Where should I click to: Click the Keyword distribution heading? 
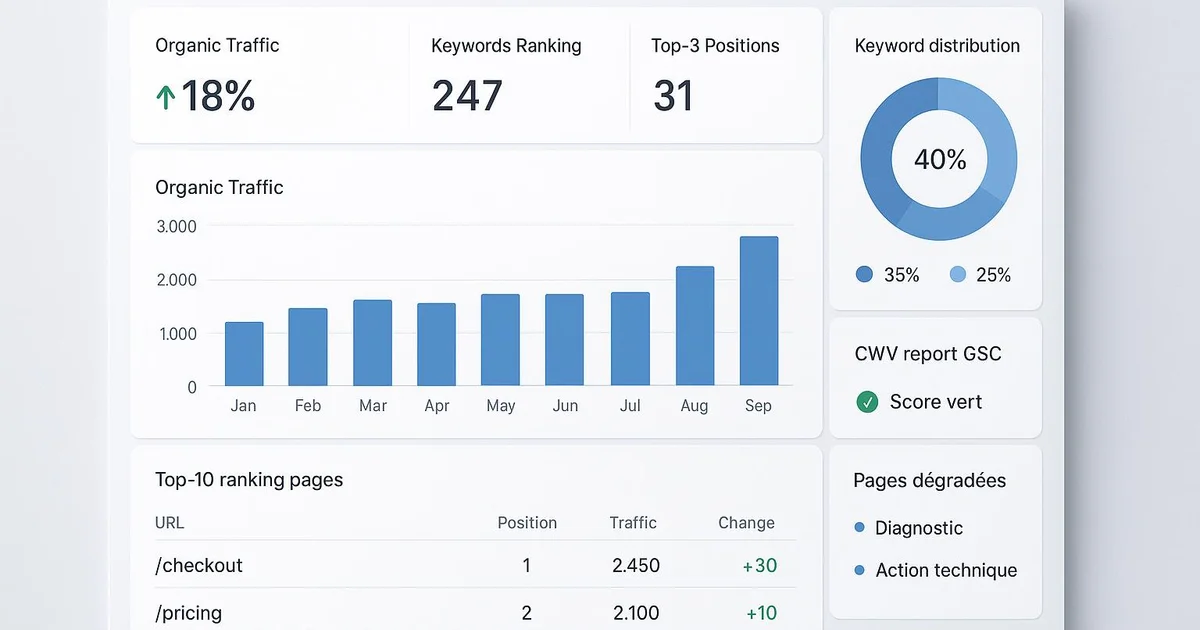[x=937, y=46]
